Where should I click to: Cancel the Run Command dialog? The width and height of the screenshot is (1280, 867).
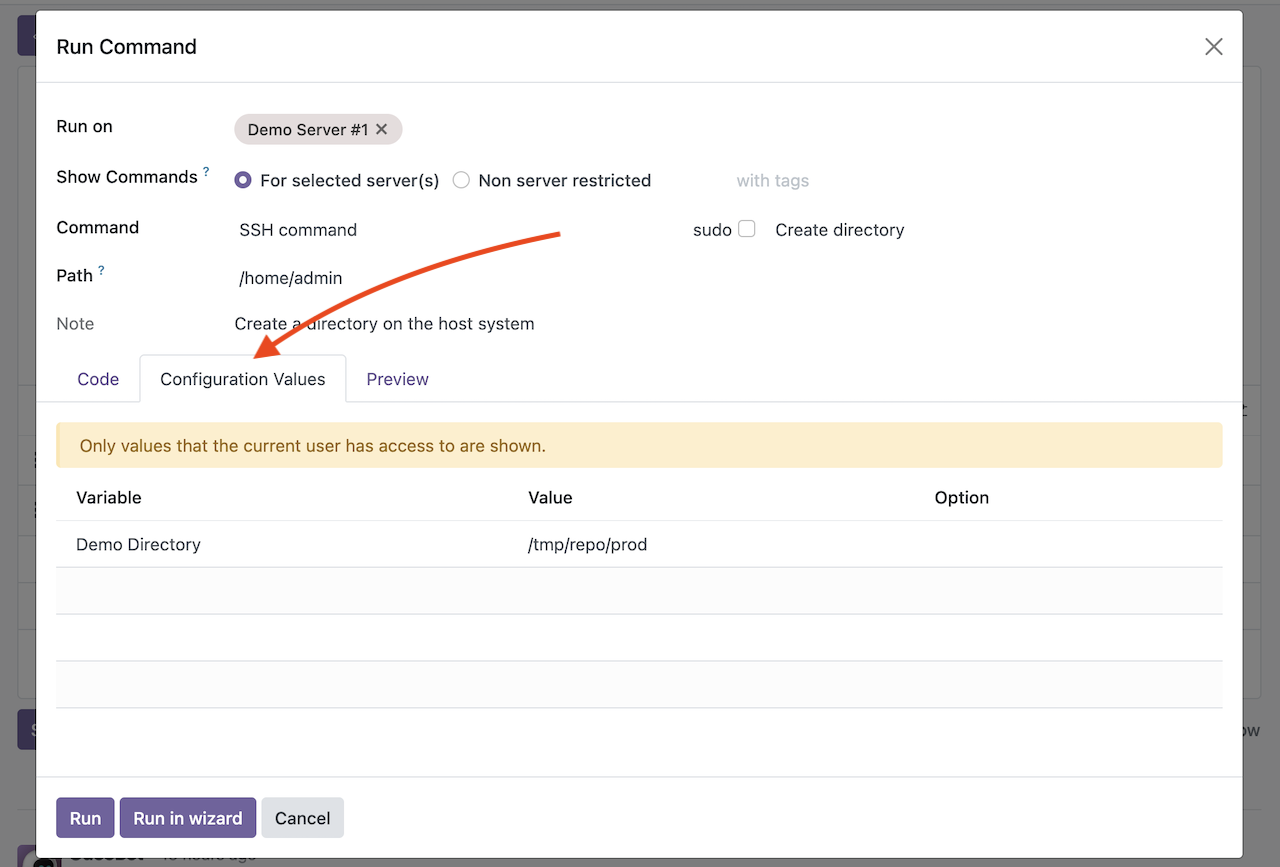(x=302, y=817)
